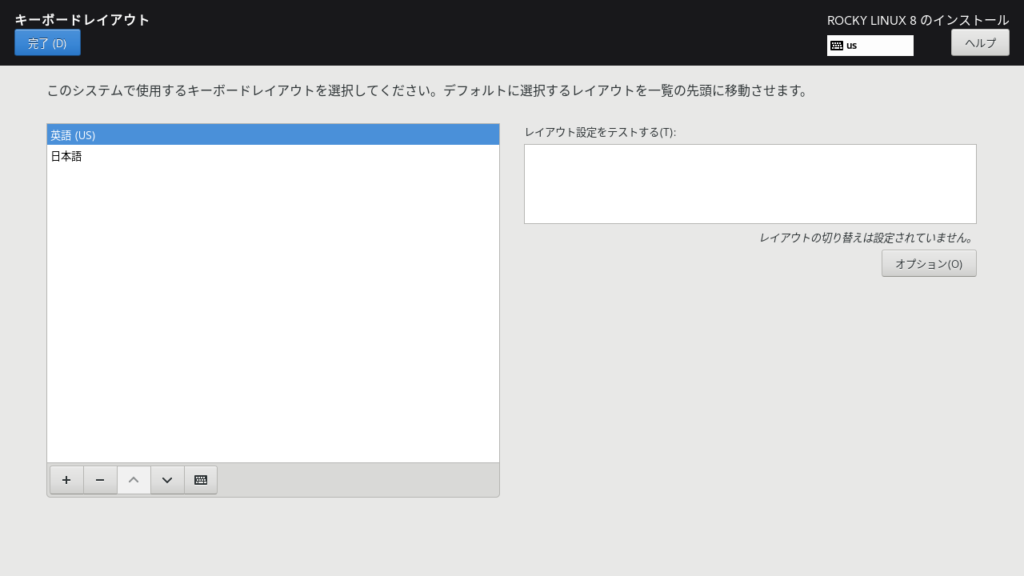Click empty toolbar area right of keyboard button
Image resolution: width=1024 pixels, height=576 pixels.
358,480
